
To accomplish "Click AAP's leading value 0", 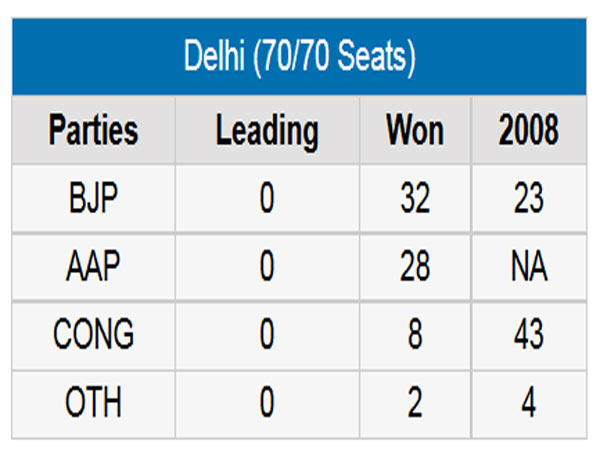I will point(267,266).
